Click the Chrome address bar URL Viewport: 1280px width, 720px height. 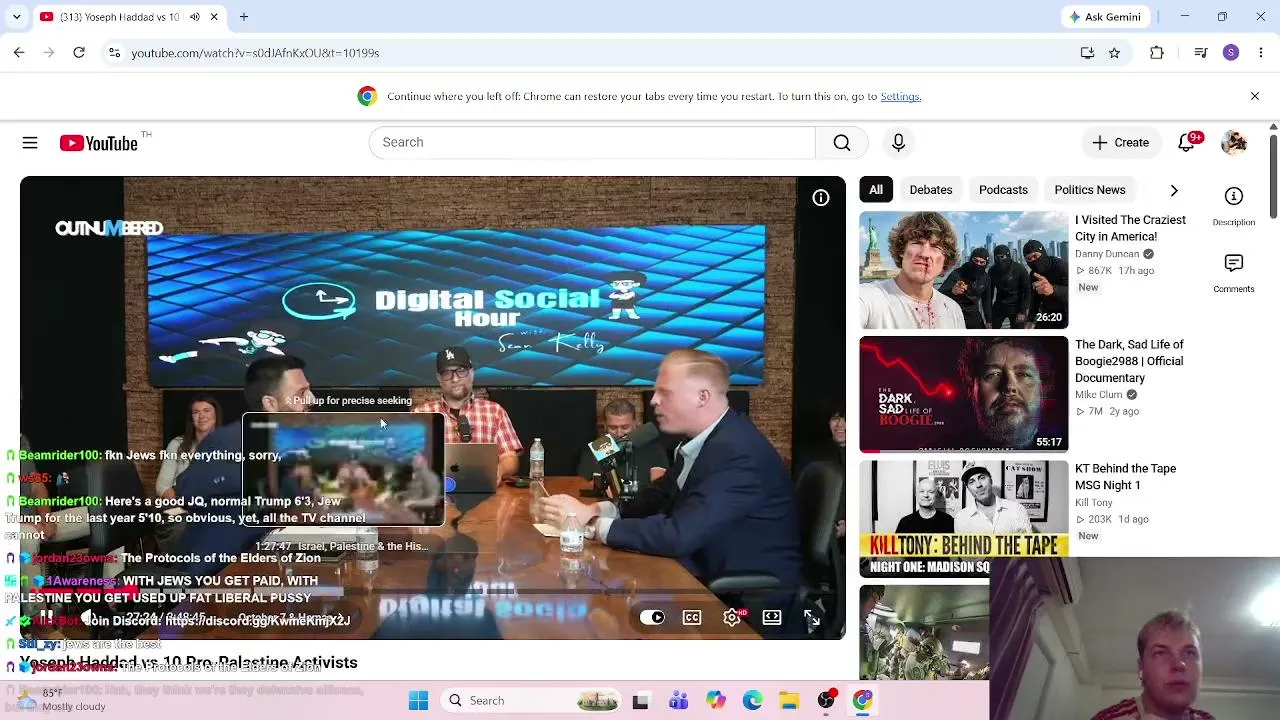pyautogui.click(x=255, y=53)
